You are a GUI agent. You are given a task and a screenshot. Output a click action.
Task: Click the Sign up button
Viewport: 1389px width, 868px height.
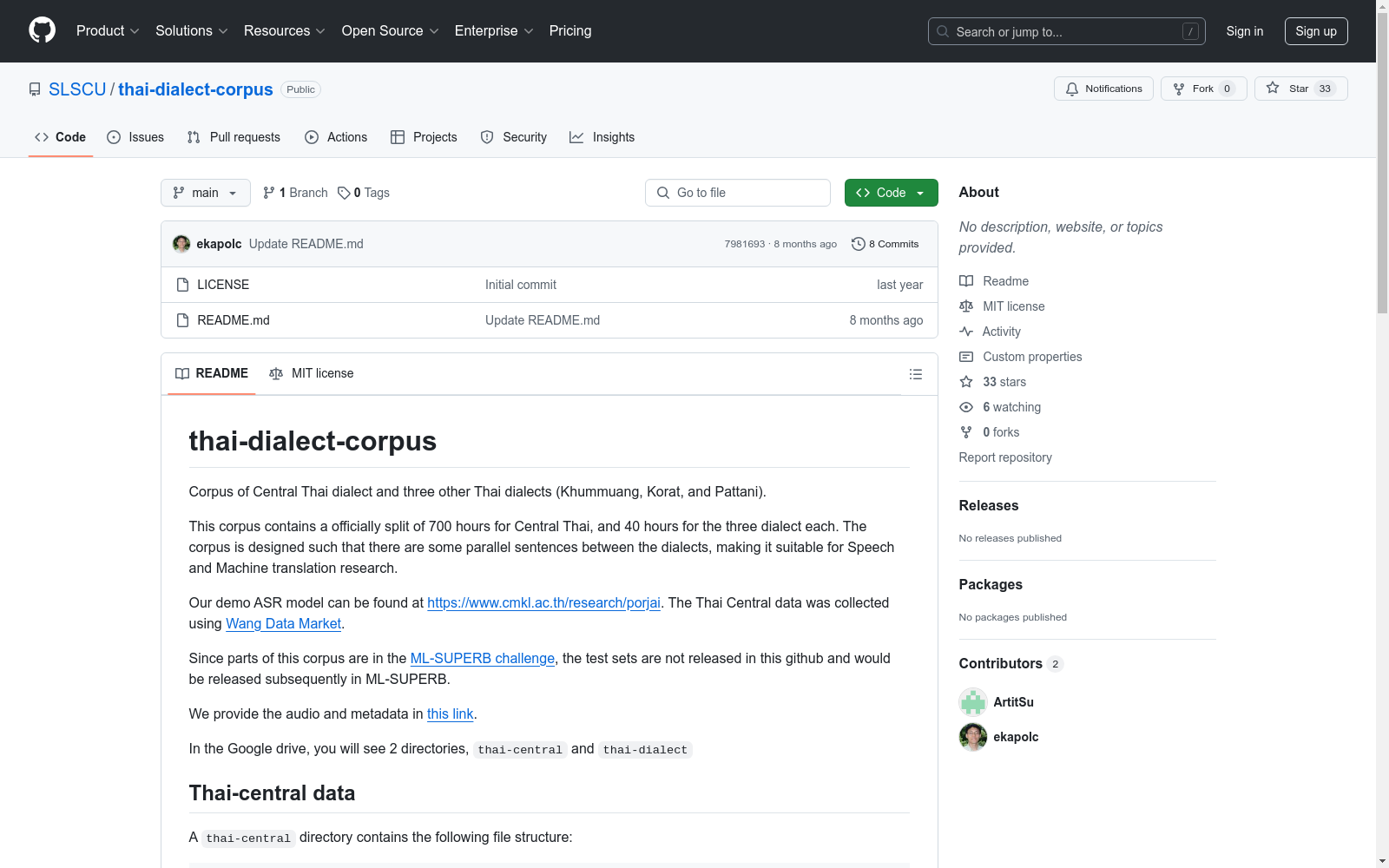coord(1316,31)
